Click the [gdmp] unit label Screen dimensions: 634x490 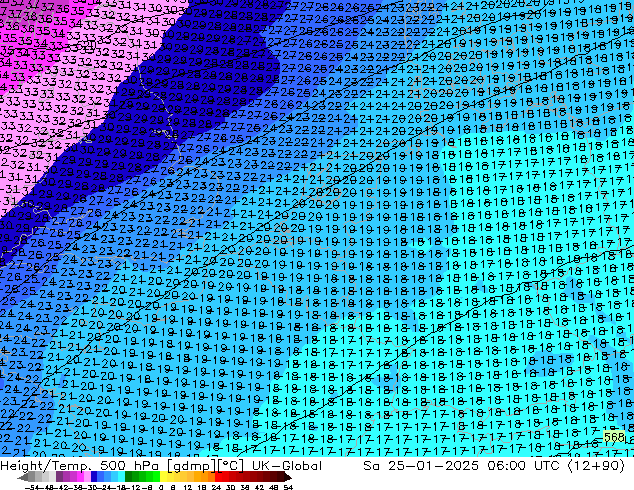[190, 466]
